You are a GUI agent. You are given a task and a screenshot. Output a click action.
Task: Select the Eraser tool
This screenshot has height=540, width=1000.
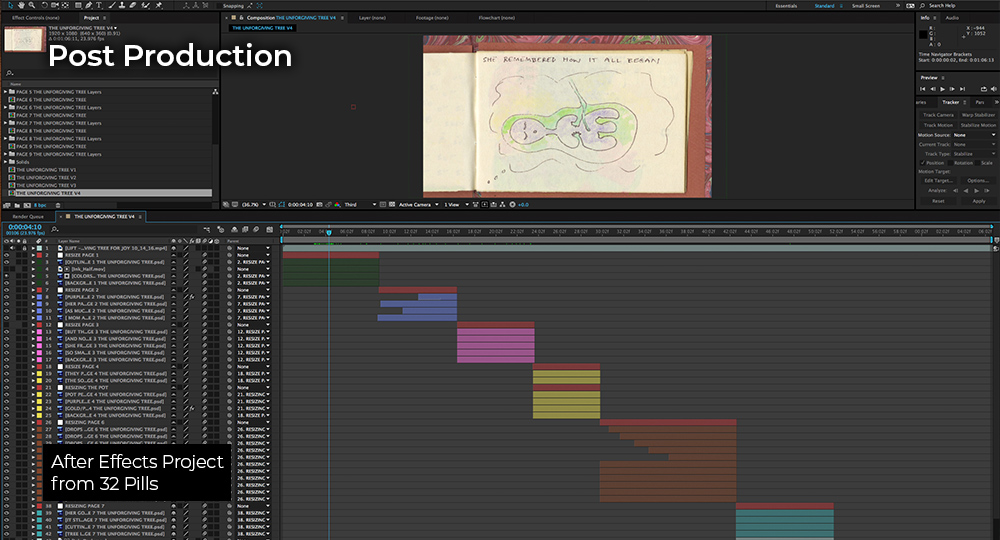click(133, 5)
